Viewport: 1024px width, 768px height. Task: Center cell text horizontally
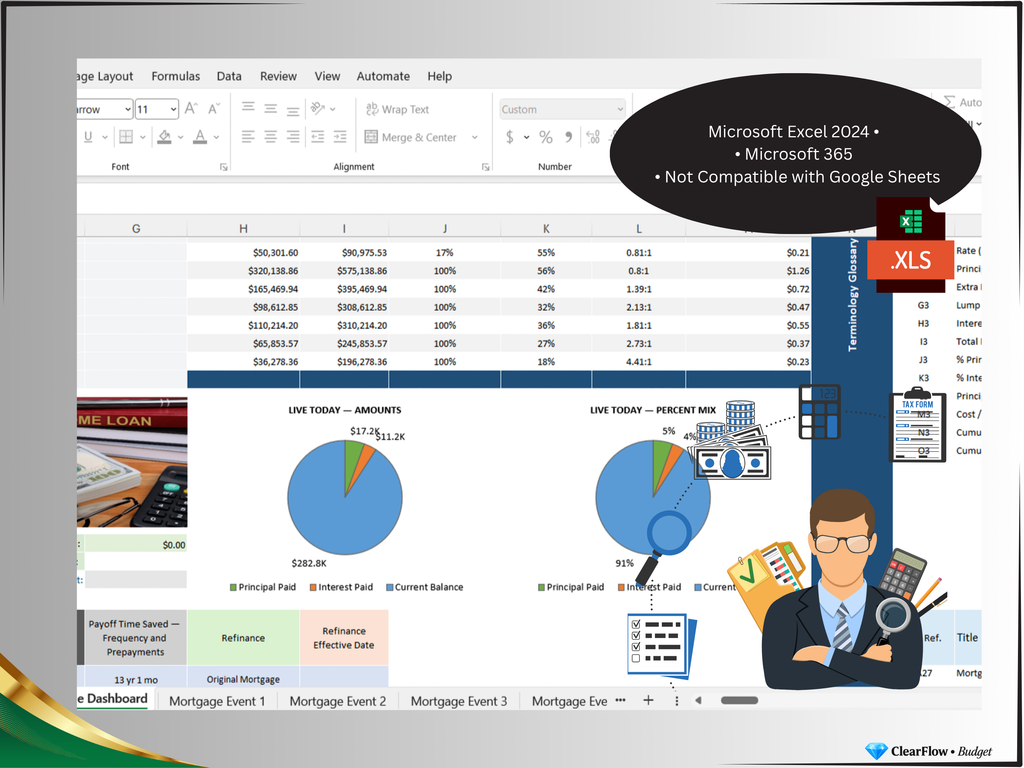pos(270,136)
